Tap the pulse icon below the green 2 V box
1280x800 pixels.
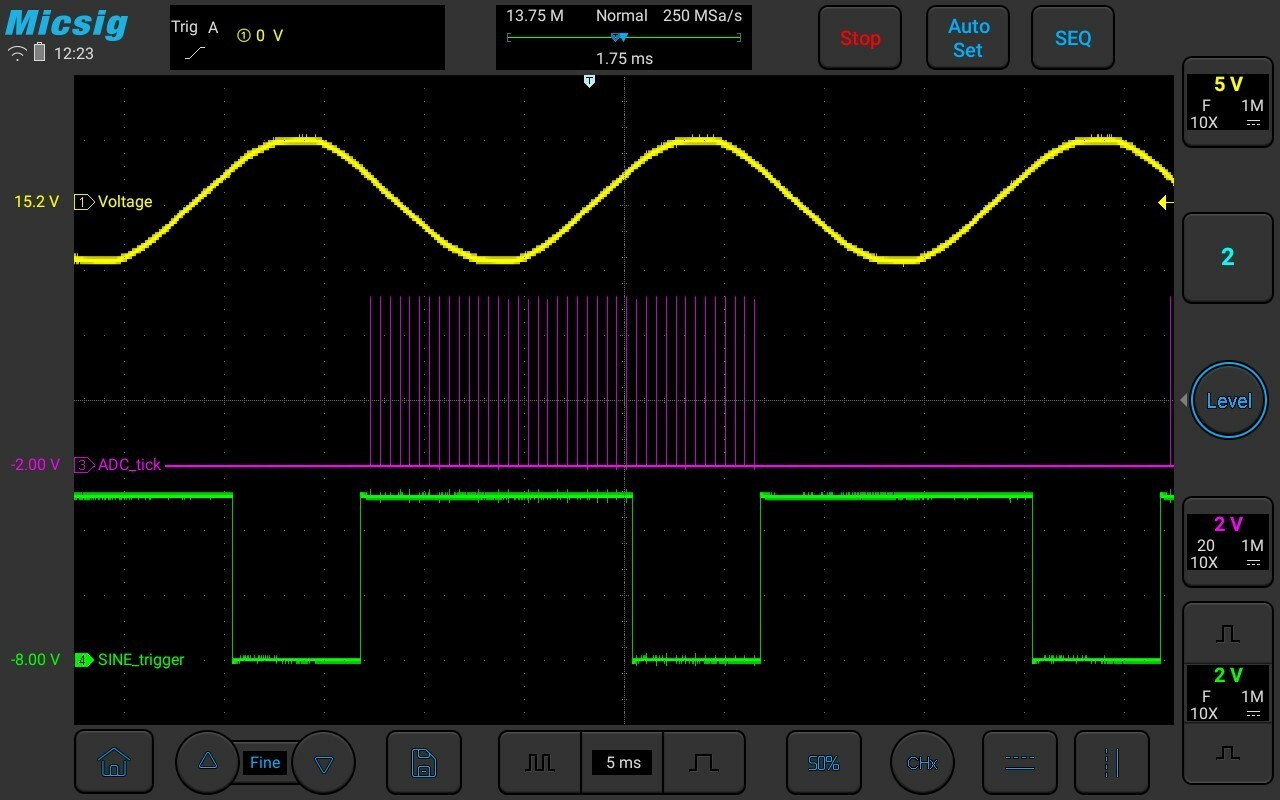click(x=1228, y=752)
